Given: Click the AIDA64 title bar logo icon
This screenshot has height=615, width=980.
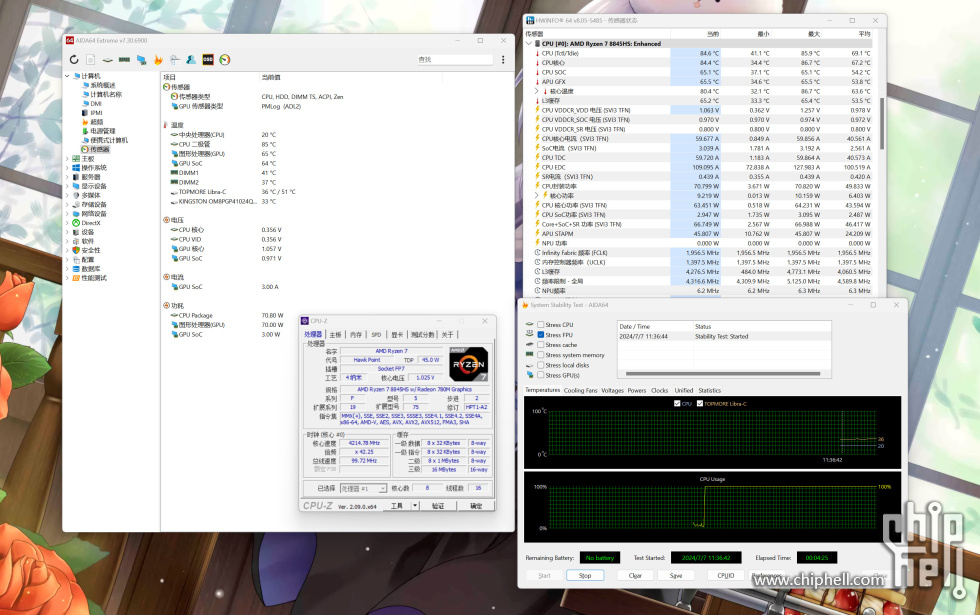Looking at the screenshot, I should [70, 40].
